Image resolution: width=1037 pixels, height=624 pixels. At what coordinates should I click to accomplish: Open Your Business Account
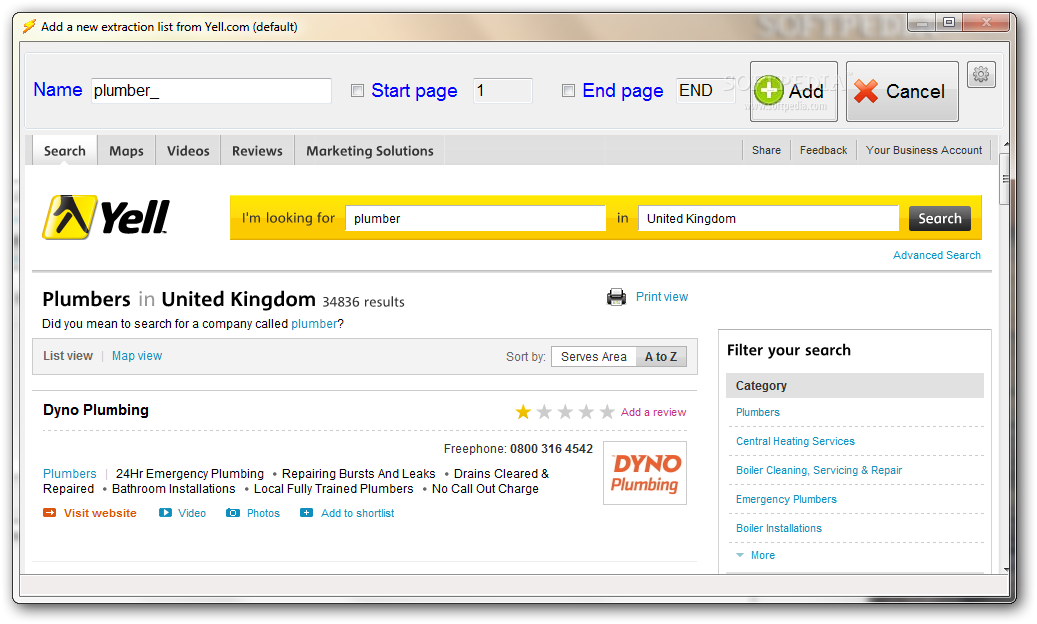click(924, 150)
